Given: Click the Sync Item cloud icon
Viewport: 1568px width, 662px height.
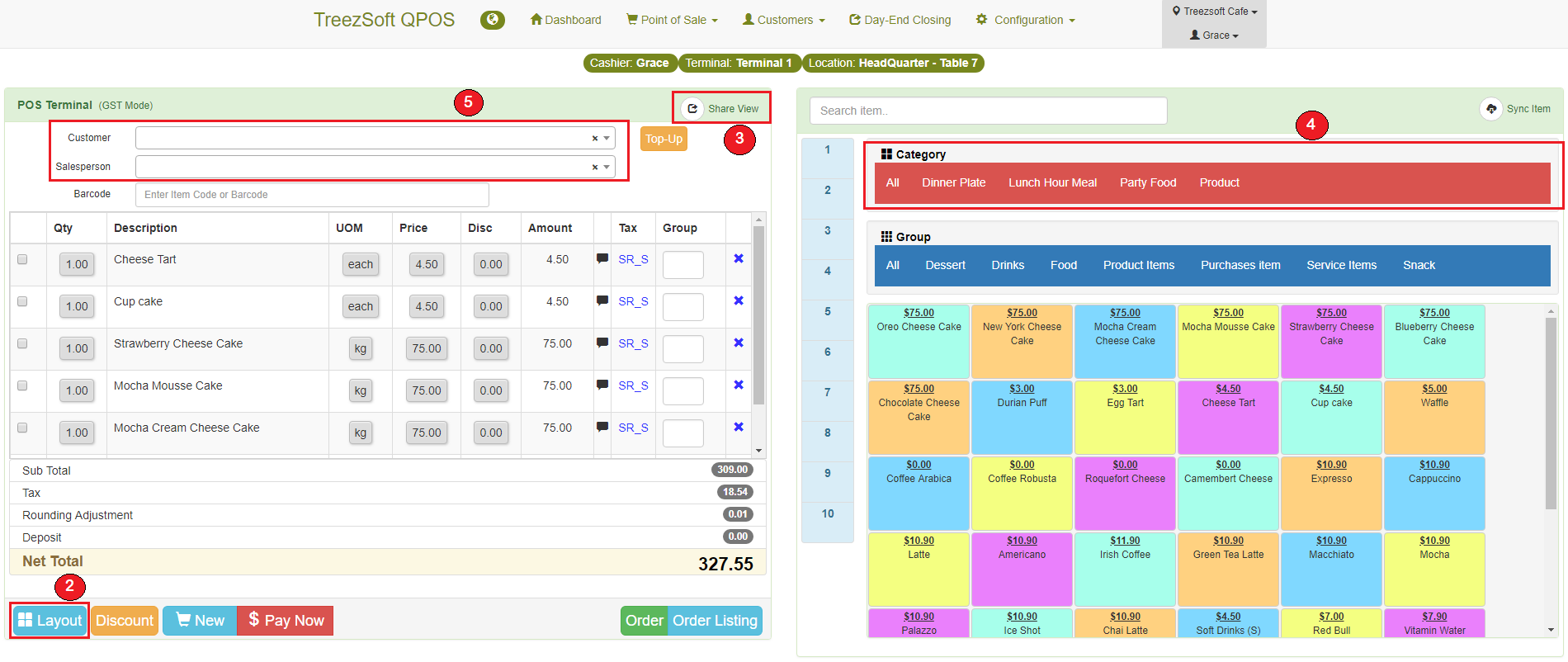Looking at the screenshot, I should [x=1491, y=109].
